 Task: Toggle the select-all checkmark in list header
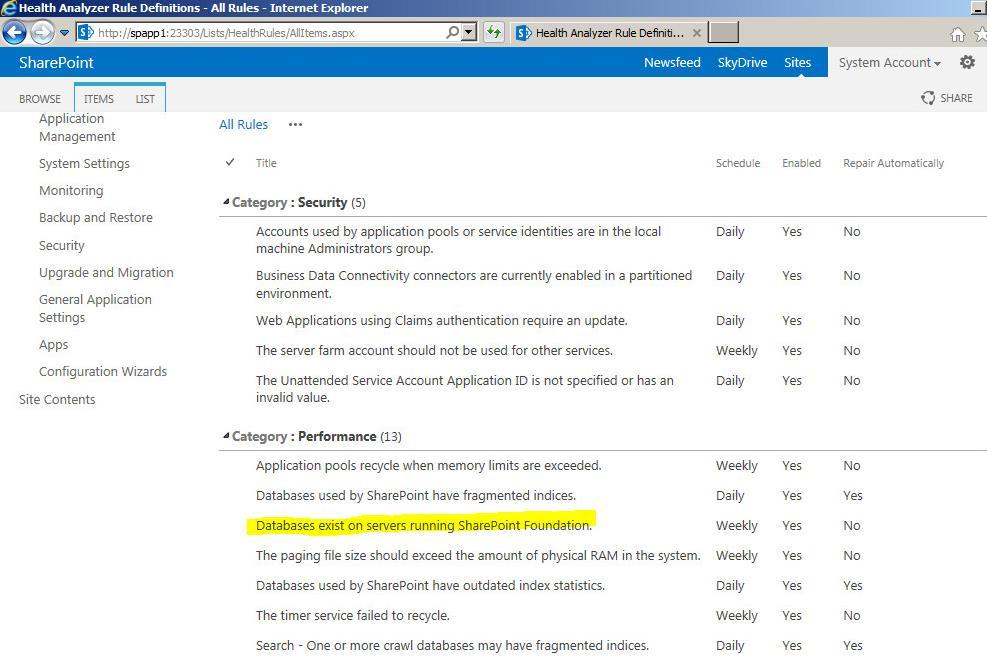point(230,162)
